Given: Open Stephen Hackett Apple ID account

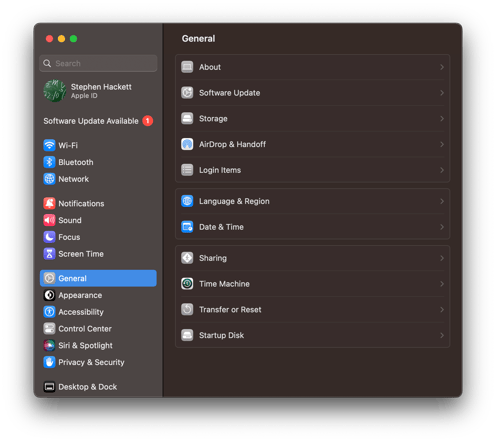Looking at the screenshot, I should [x=98, y=91].
